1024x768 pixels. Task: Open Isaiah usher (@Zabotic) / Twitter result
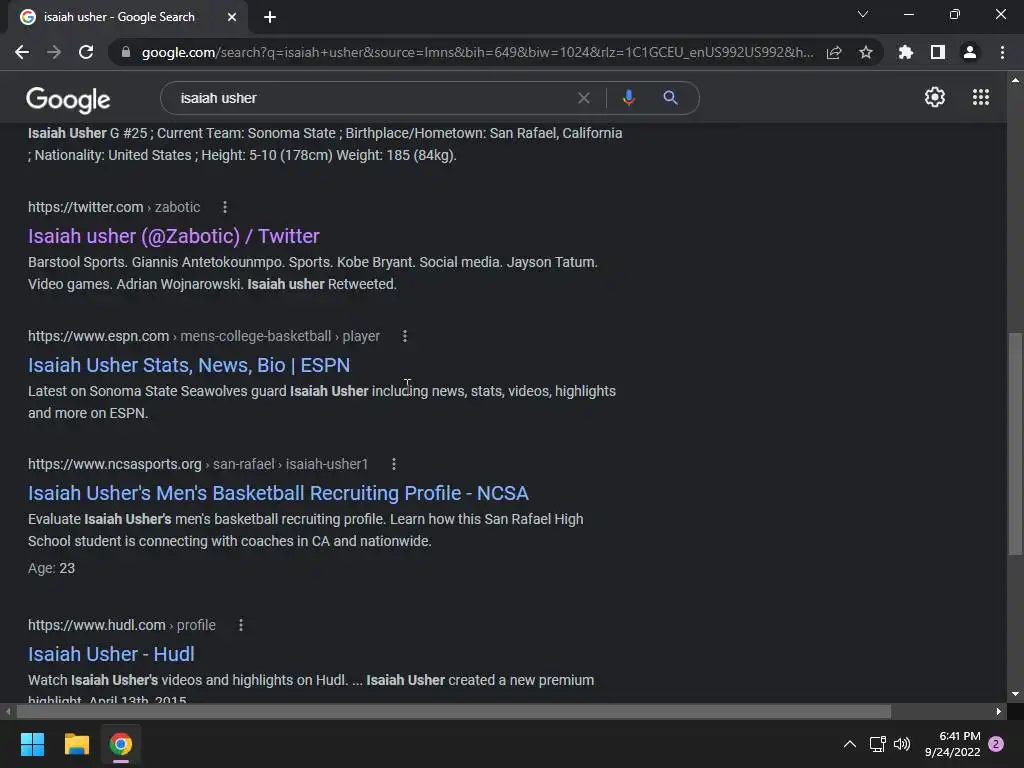click(x=174, y=236)
